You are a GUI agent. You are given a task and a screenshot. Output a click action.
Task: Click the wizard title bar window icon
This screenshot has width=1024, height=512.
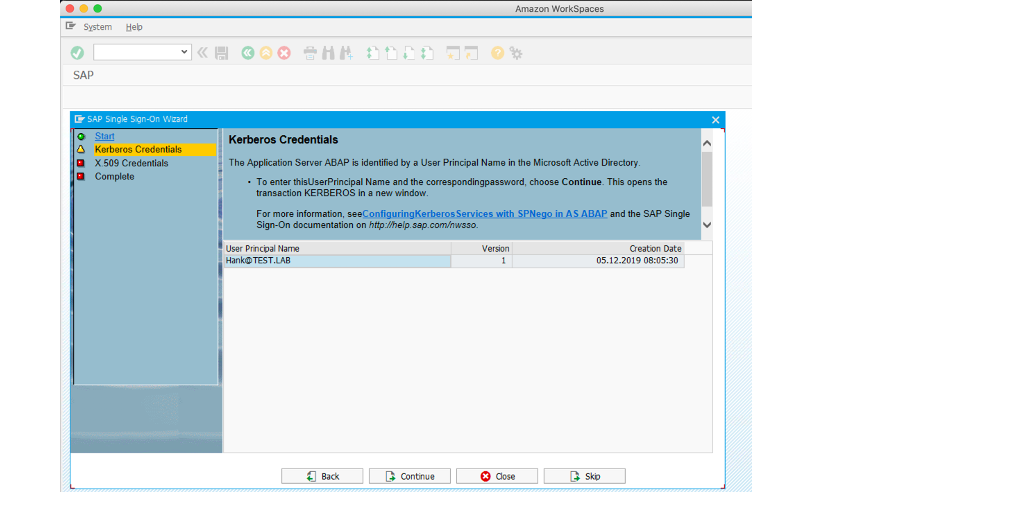(x=80, y=119)
